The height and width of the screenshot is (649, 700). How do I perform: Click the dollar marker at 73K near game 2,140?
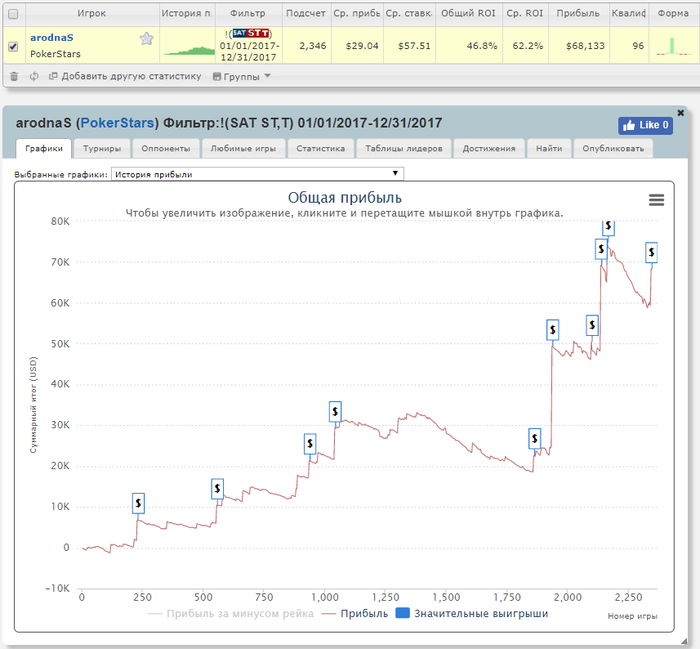point(601,249)
